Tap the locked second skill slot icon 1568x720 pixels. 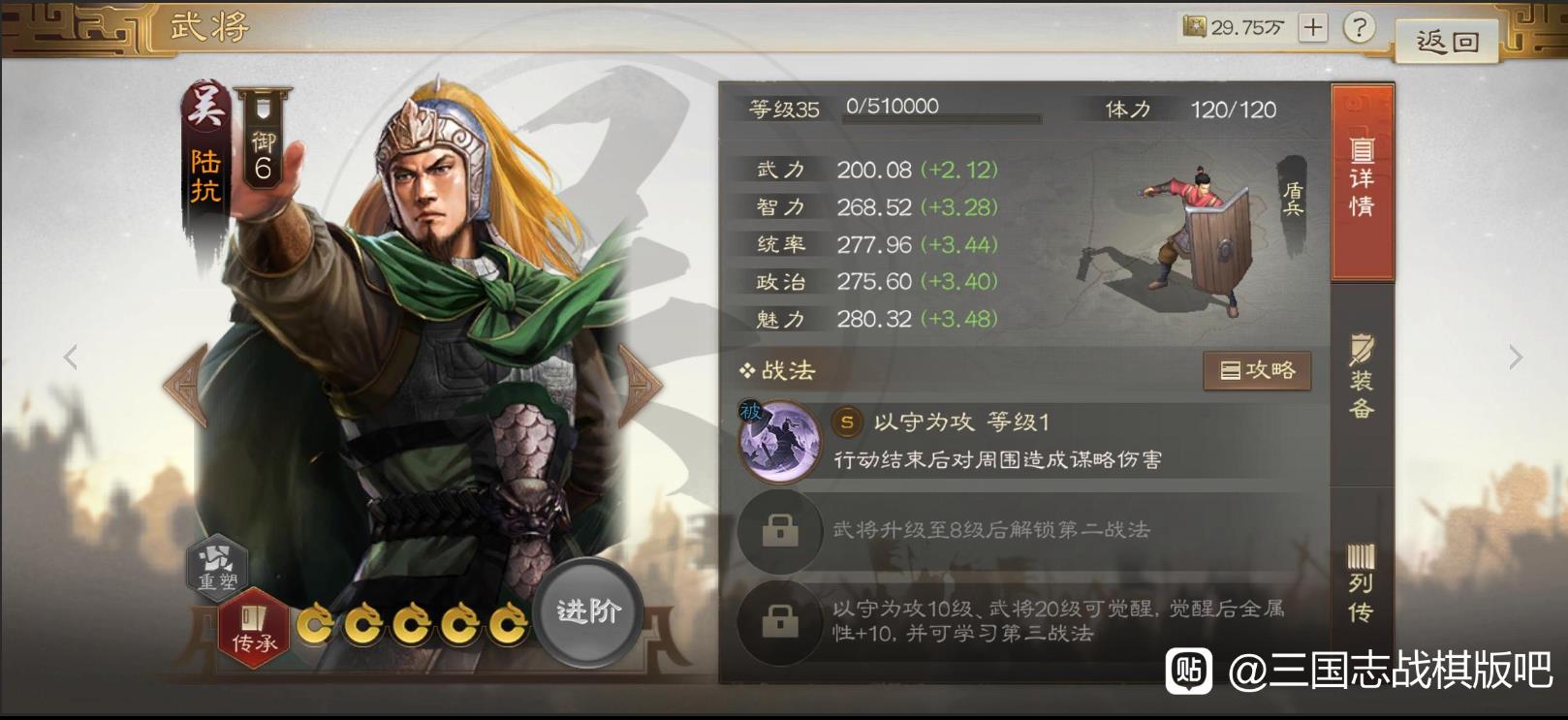coord(780,531)
